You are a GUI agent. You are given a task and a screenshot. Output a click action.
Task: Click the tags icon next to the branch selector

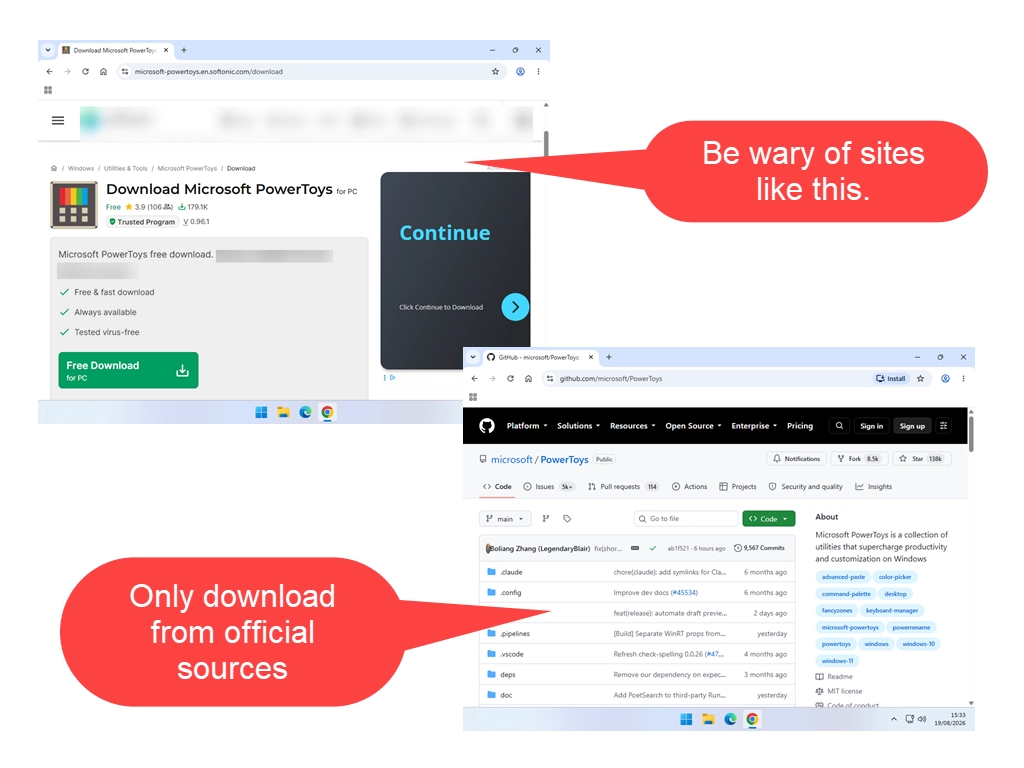click(567, 519)
